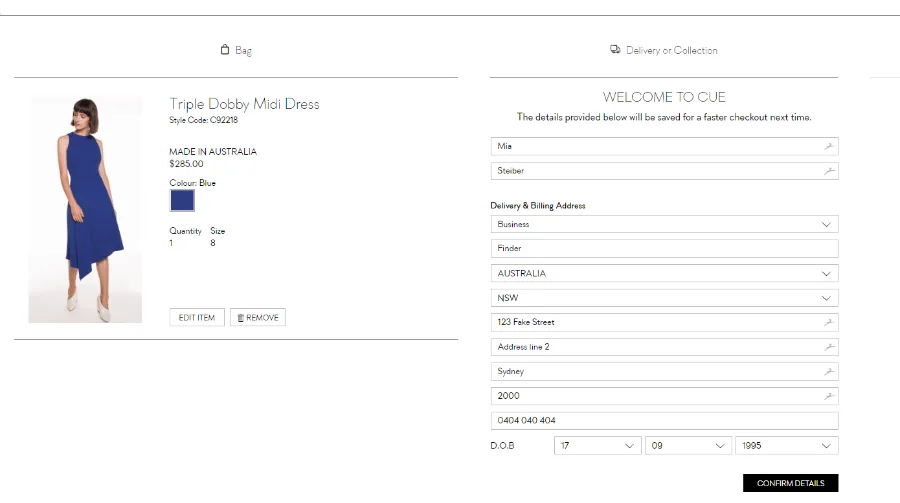
Task: Click the shopping bag icon
Action: (225, 50)
